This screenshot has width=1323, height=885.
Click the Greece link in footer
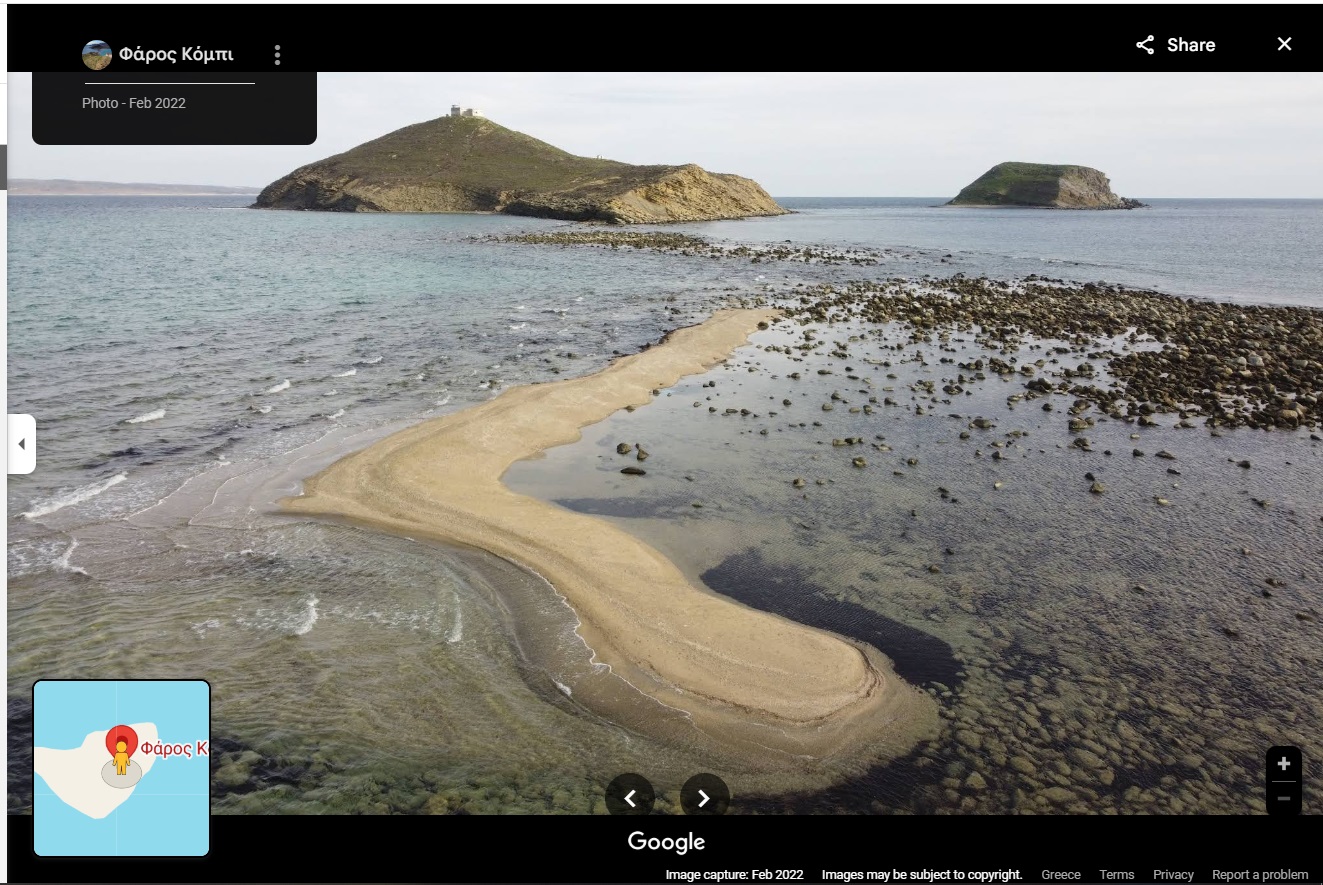(1061, 875)
